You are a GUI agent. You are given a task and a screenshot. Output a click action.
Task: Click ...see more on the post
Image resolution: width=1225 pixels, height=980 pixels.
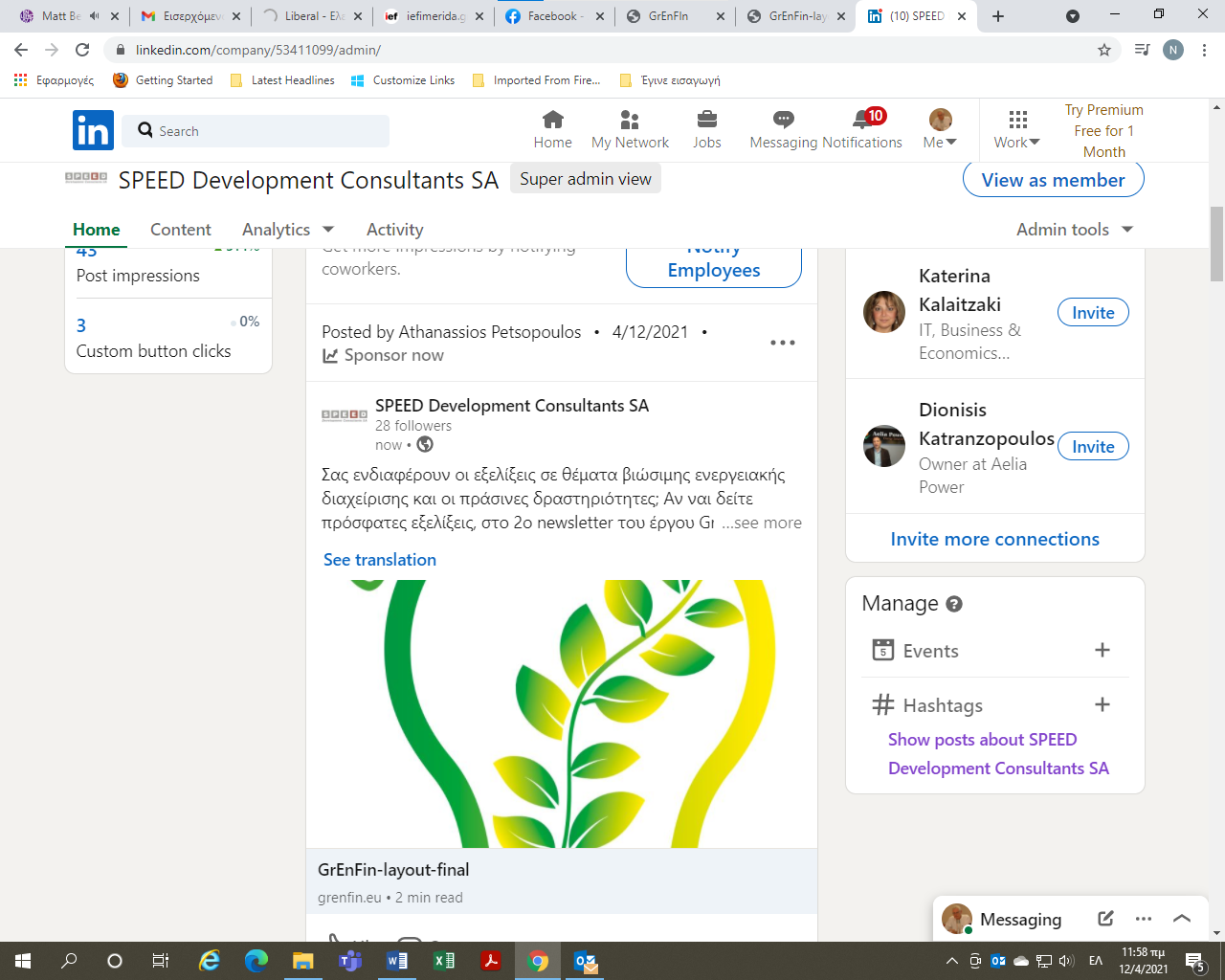pos(762,523)
